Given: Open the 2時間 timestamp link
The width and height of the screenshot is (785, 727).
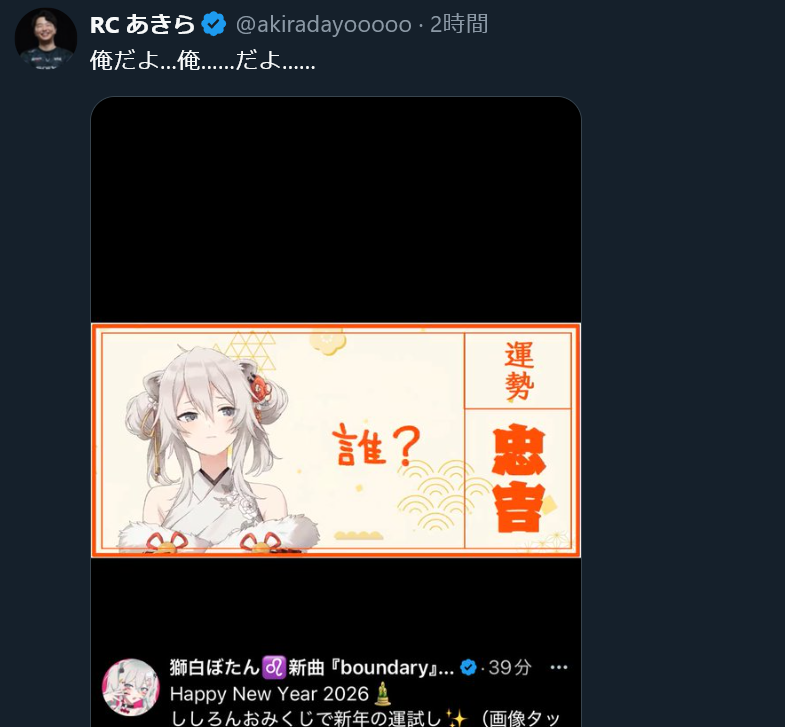Looking at the screenshot, I should tap(459, 25).
